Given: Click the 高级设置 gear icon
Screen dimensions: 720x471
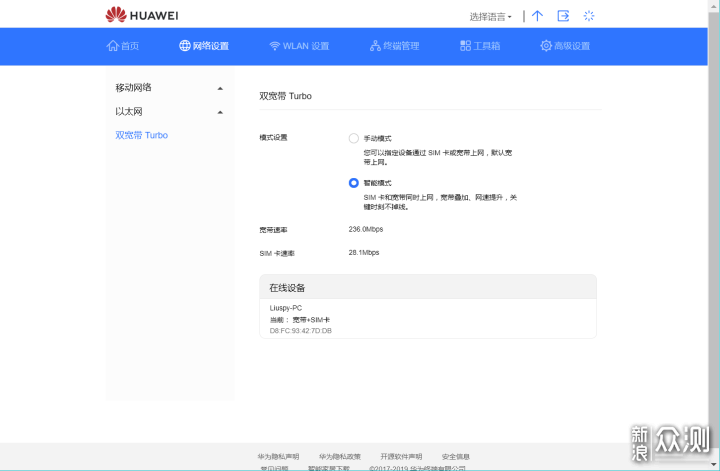Looking at the screenshot, I should coord(546,46).
